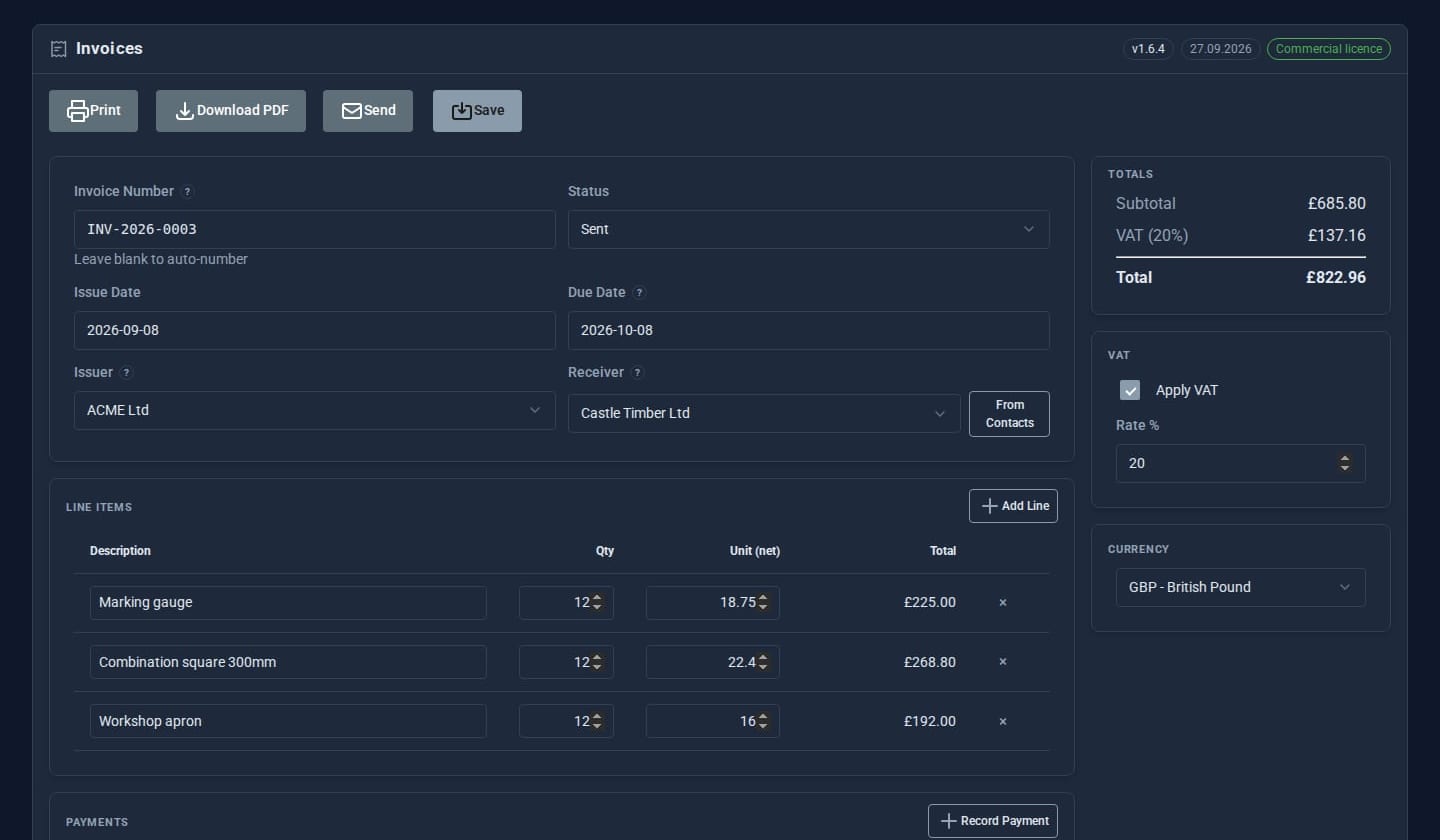
Task: Click the Commercial licence badge
Action: click(1328, 49)
